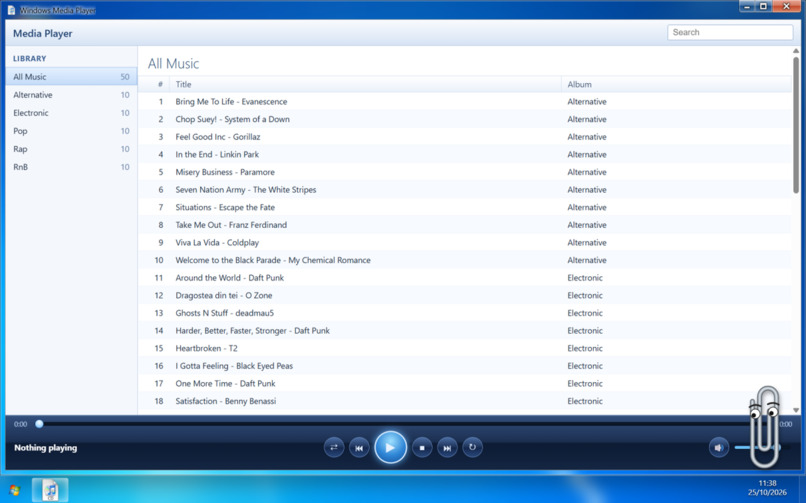Select Feel Good Inc - Gorillaz
The width and height of the screenshot is (806, 503).
465,137
